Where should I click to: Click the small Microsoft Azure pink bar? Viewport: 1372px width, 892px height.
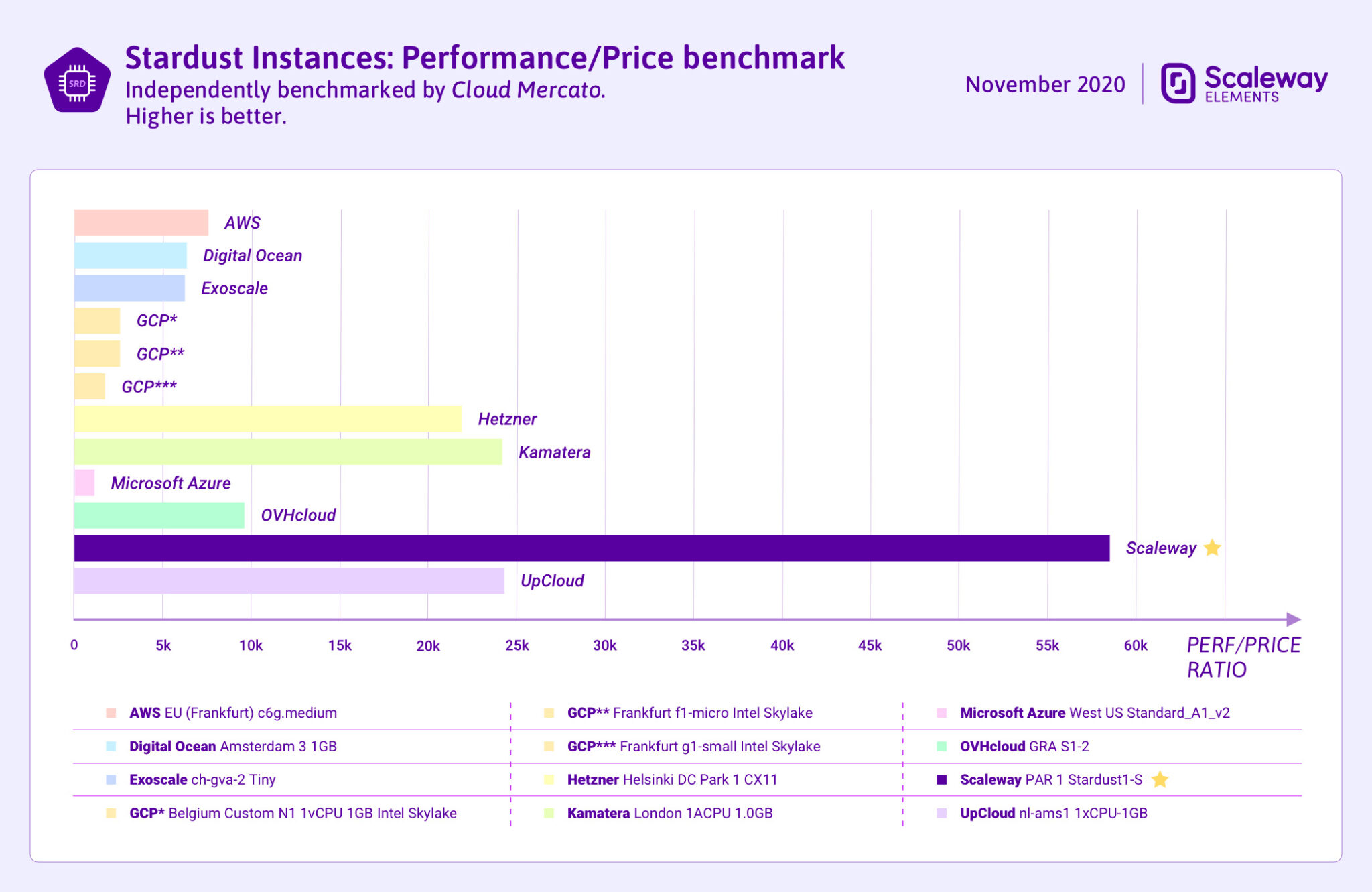[84, 483]
